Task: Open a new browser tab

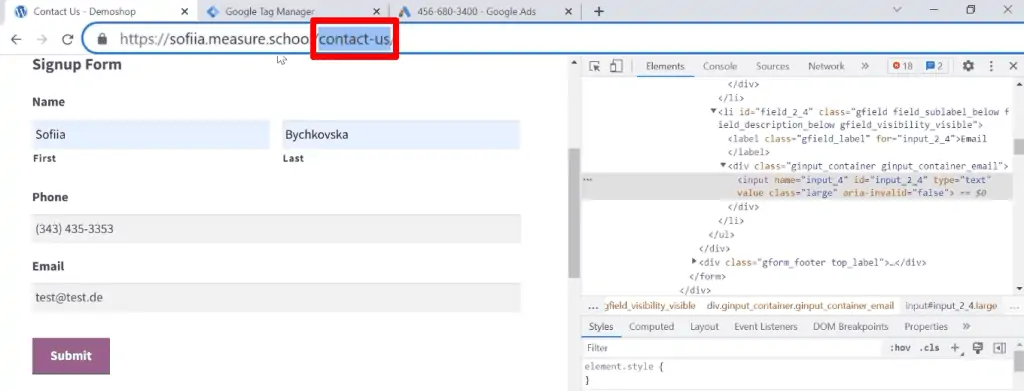Action: point(599,11)
